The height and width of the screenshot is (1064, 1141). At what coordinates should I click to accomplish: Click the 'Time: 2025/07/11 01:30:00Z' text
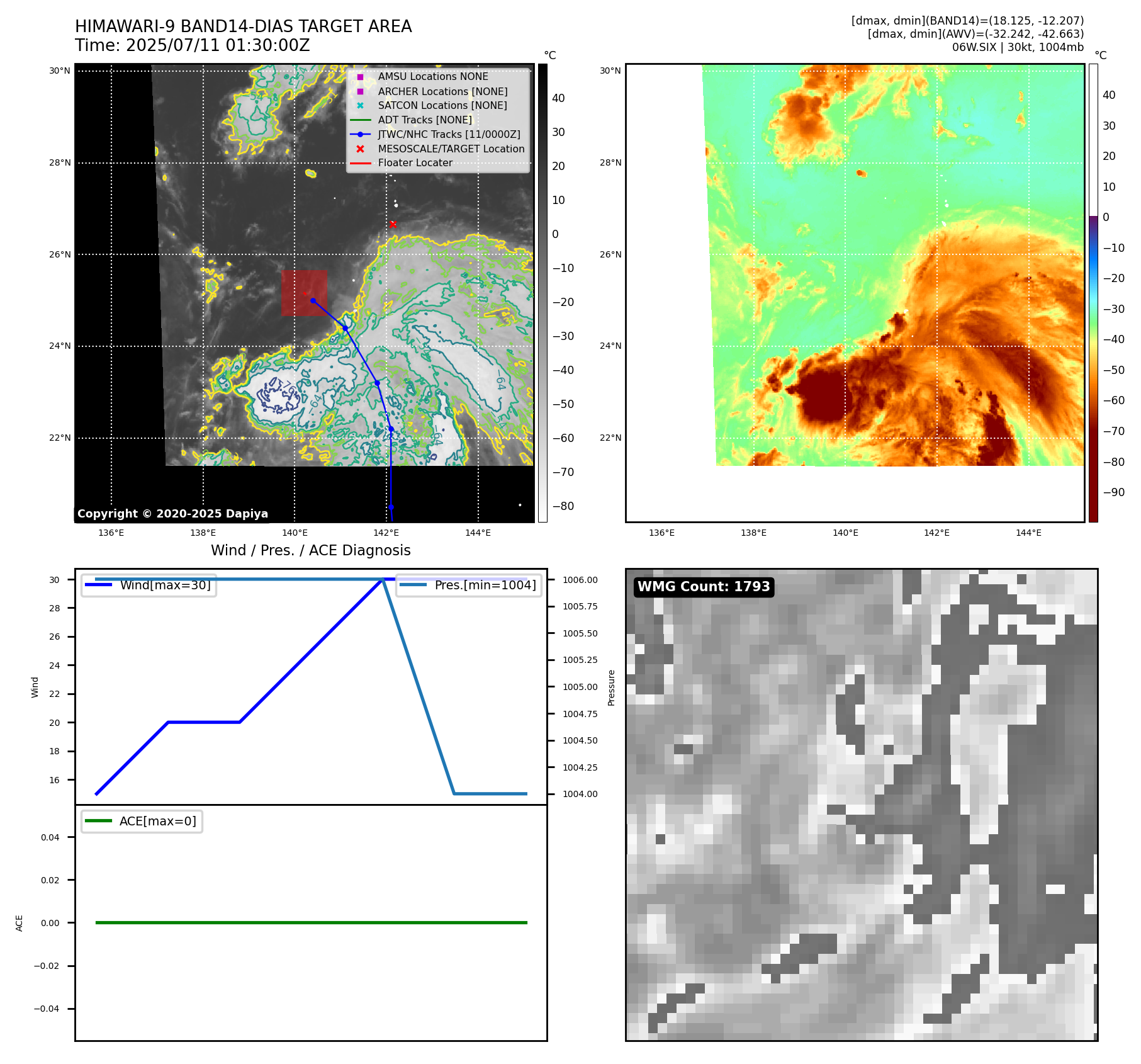coord(193,45)
